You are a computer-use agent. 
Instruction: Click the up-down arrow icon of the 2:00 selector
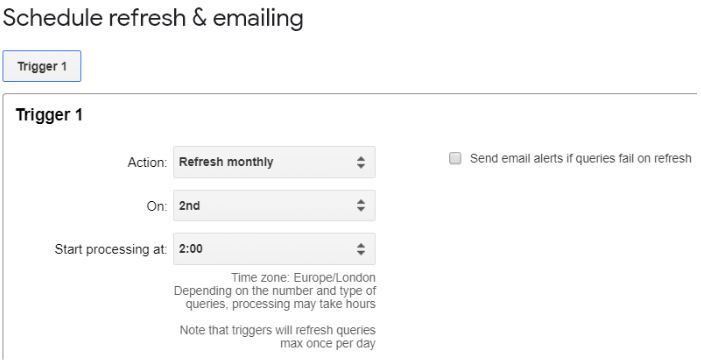(x=361, y=249)
